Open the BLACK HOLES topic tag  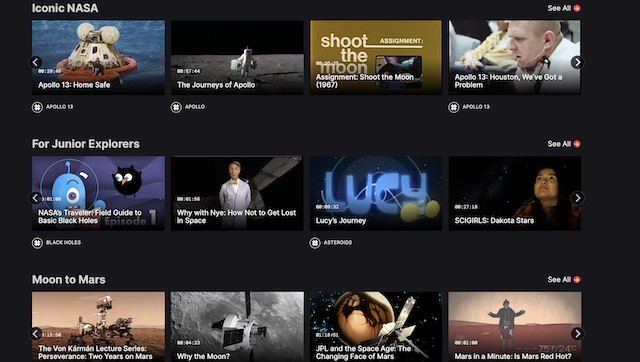tap(63, 242)
